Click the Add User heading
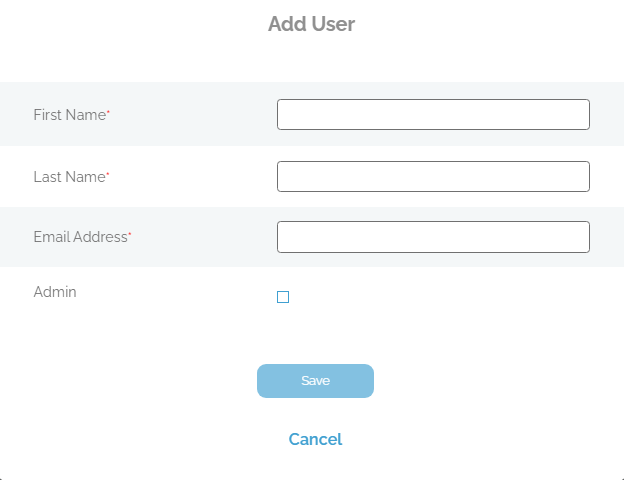 [311, 24]
